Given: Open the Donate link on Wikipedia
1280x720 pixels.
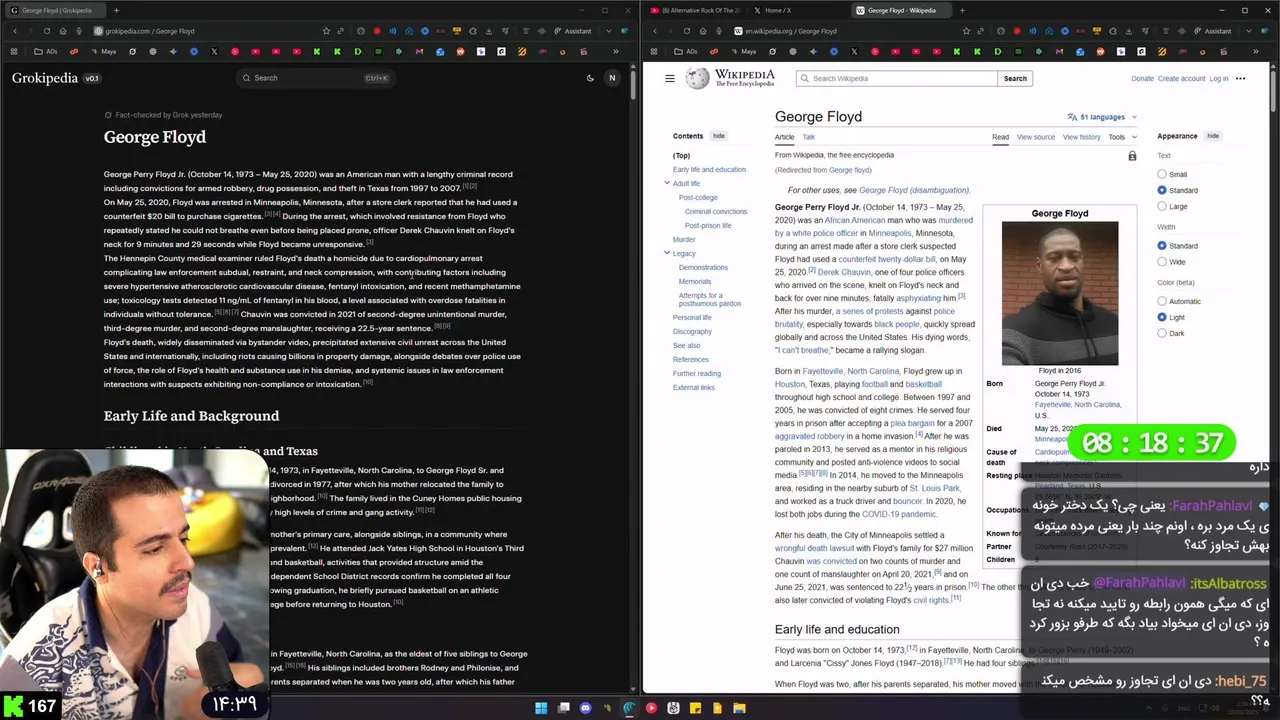Looking at the screenshot, I should 1142,78.
